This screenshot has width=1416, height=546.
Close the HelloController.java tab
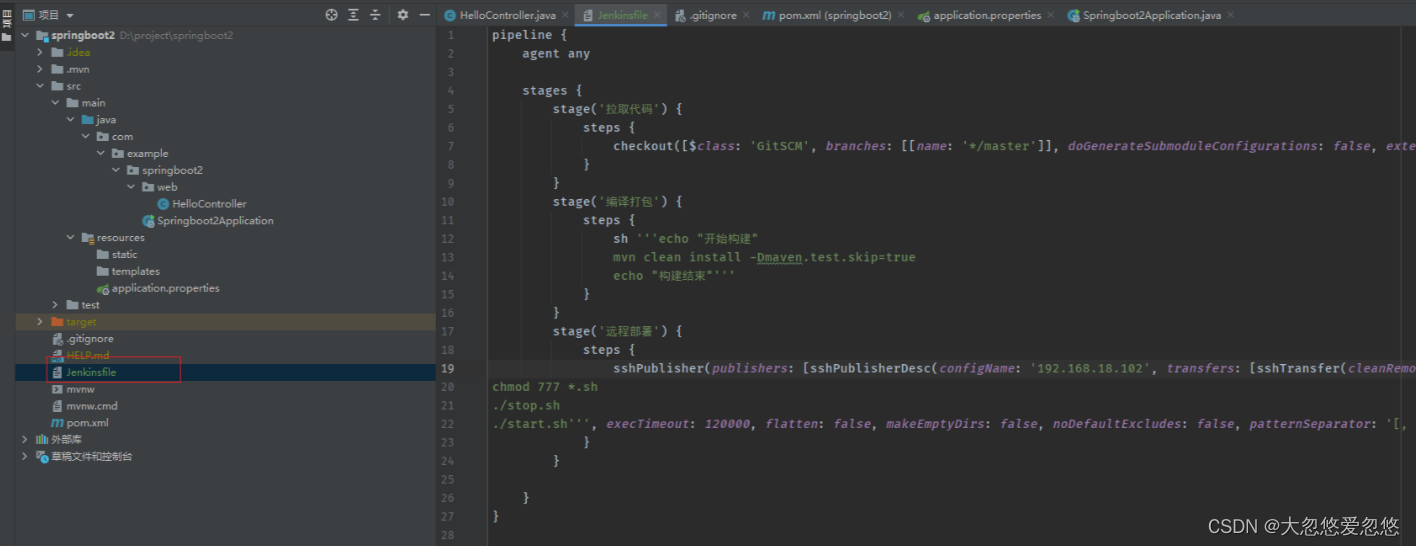coord(565,15)
